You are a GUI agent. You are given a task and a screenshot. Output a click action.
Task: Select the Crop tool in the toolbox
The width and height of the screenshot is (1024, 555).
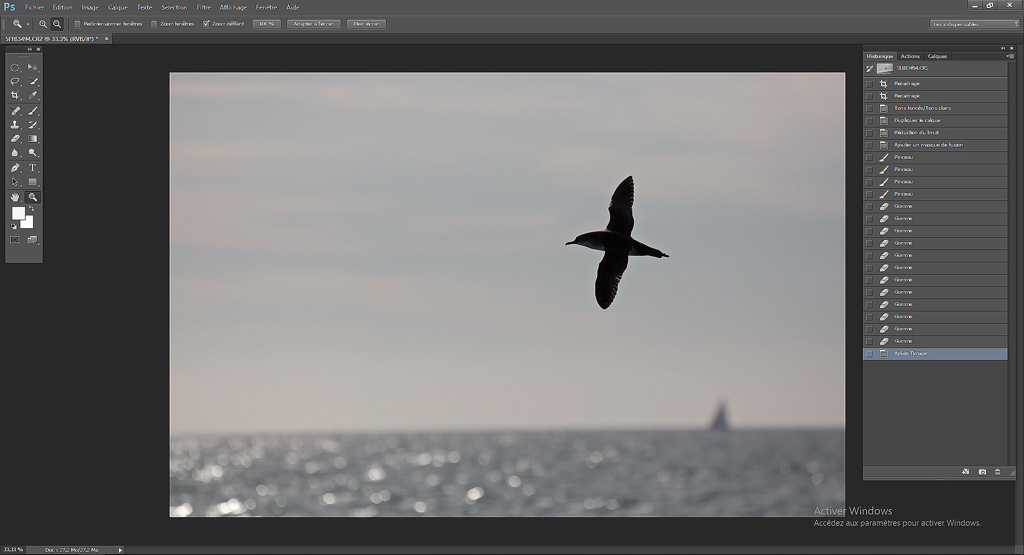coord(15,96)
